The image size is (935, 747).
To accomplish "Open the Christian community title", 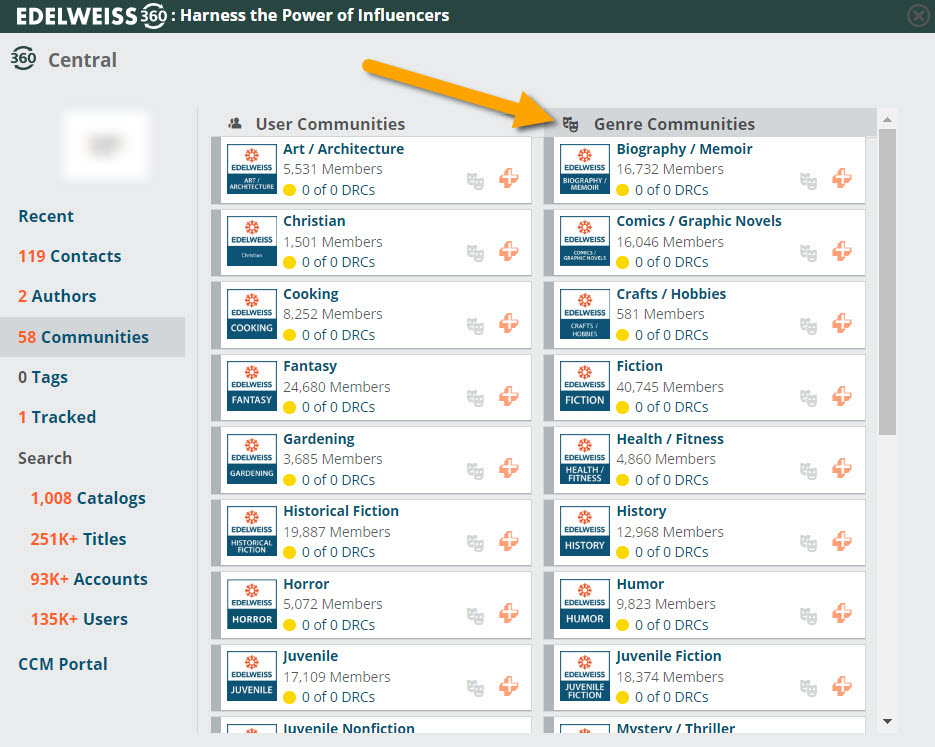I will click(x=314, y=221).
